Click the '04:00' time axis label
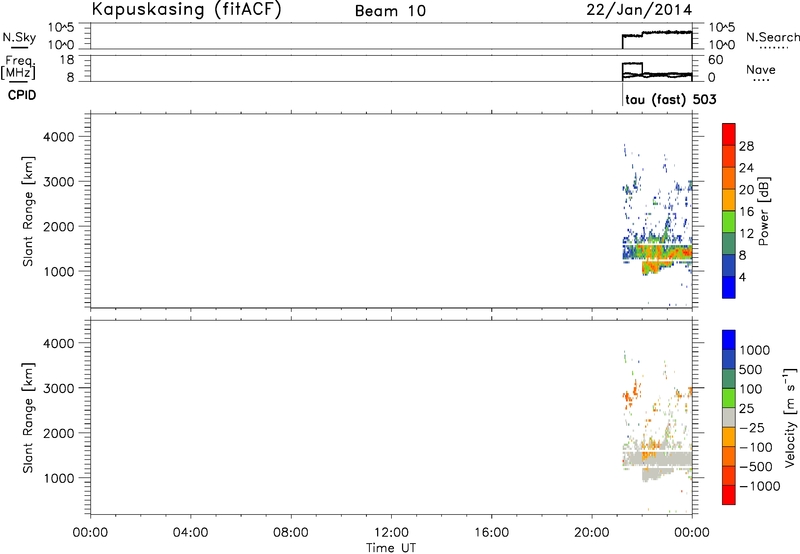 tap(191, 533)
